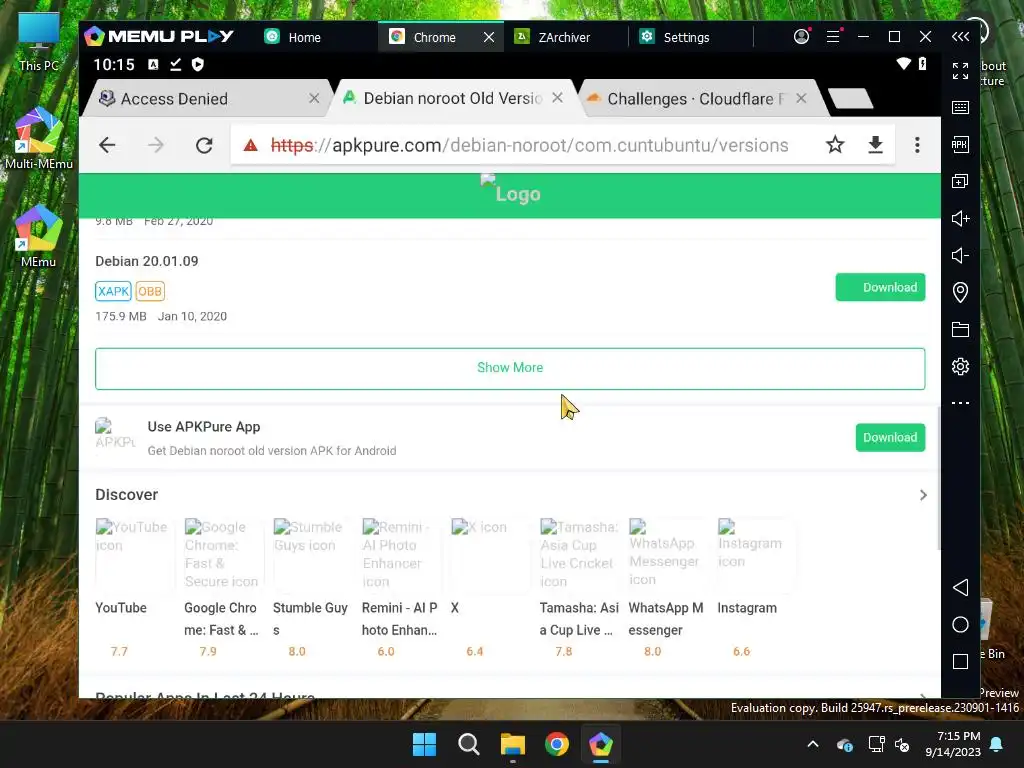Open Chrome three-dot overflow menu
Image resolution: width=1024 pixels, height=768 pixels.
point(917,144)
